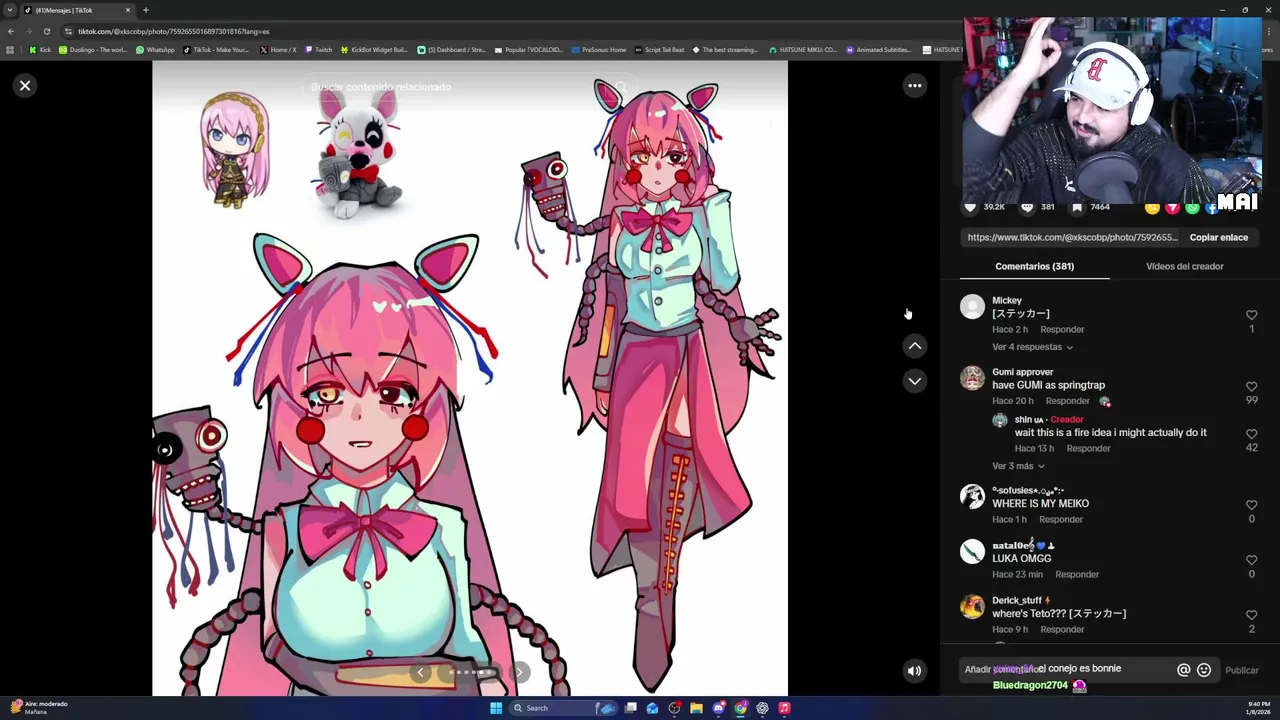Reply to the creator's fire idea comment

pyautogui.click(x=1088, y=449)
